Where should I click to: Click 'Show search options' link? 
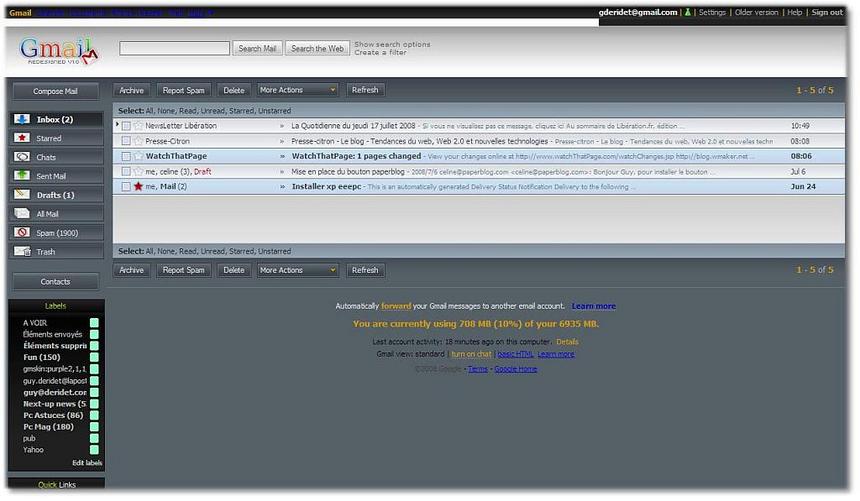[392, 44]
